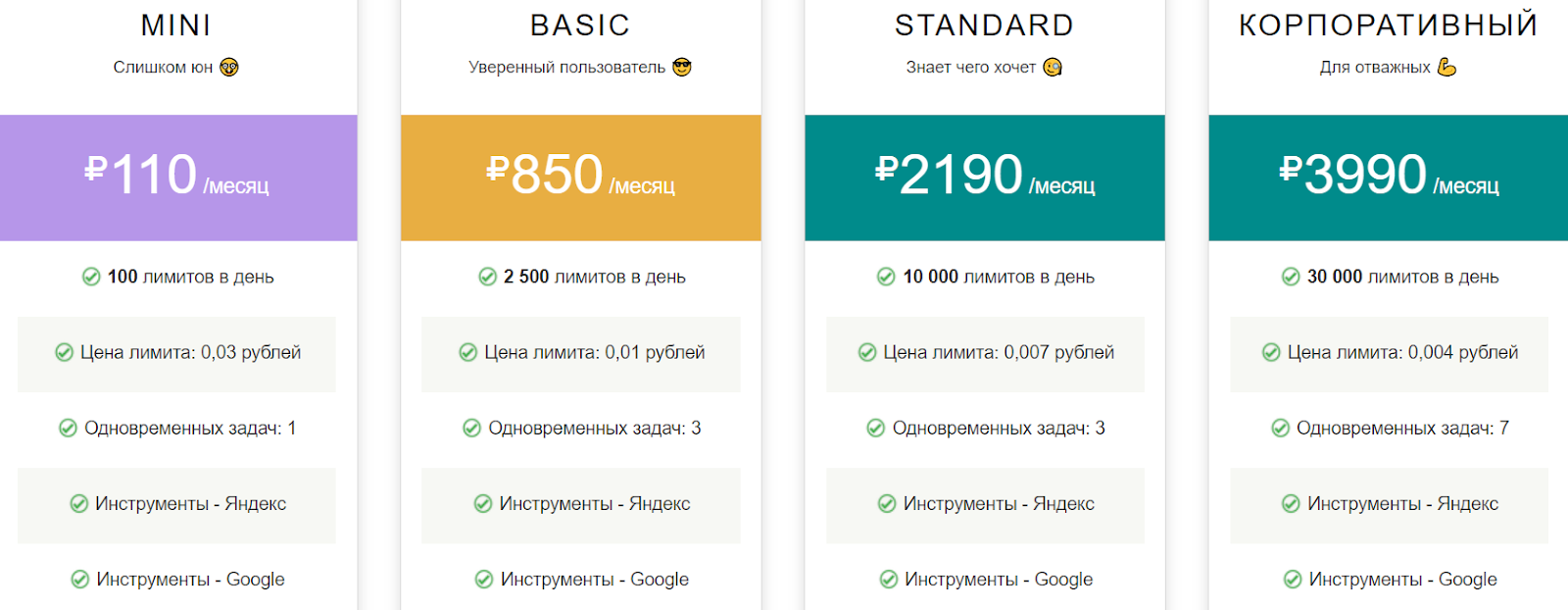Viewport: 1568px width, 610px height.
Task: Click checkmark beside '2 500 лимитов в день'
Action: click(487, 277)
